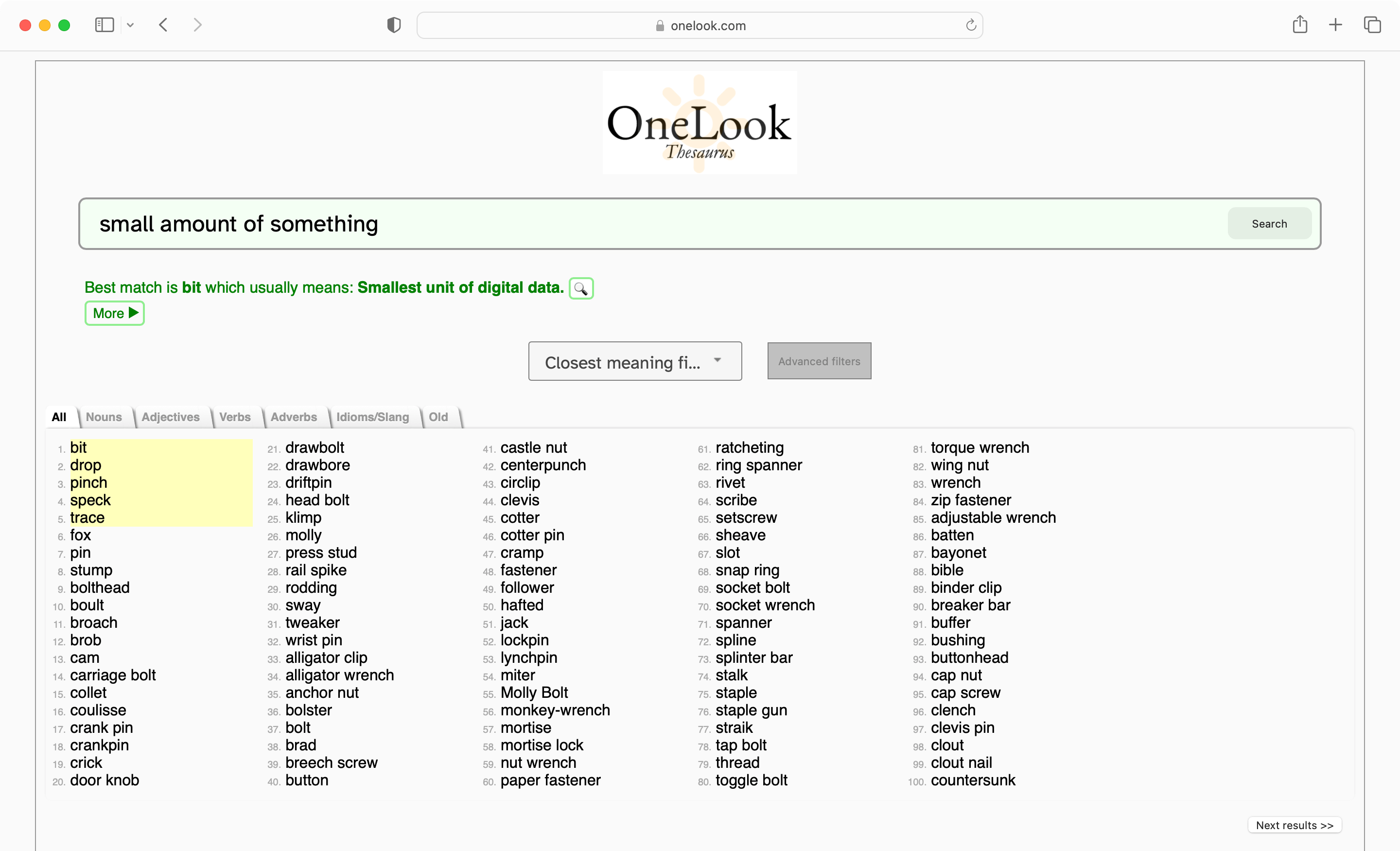The width and height of the screenshot is (1400, 851).
Task: Toggle the Verbs filter tab
Action: (234, 417)
